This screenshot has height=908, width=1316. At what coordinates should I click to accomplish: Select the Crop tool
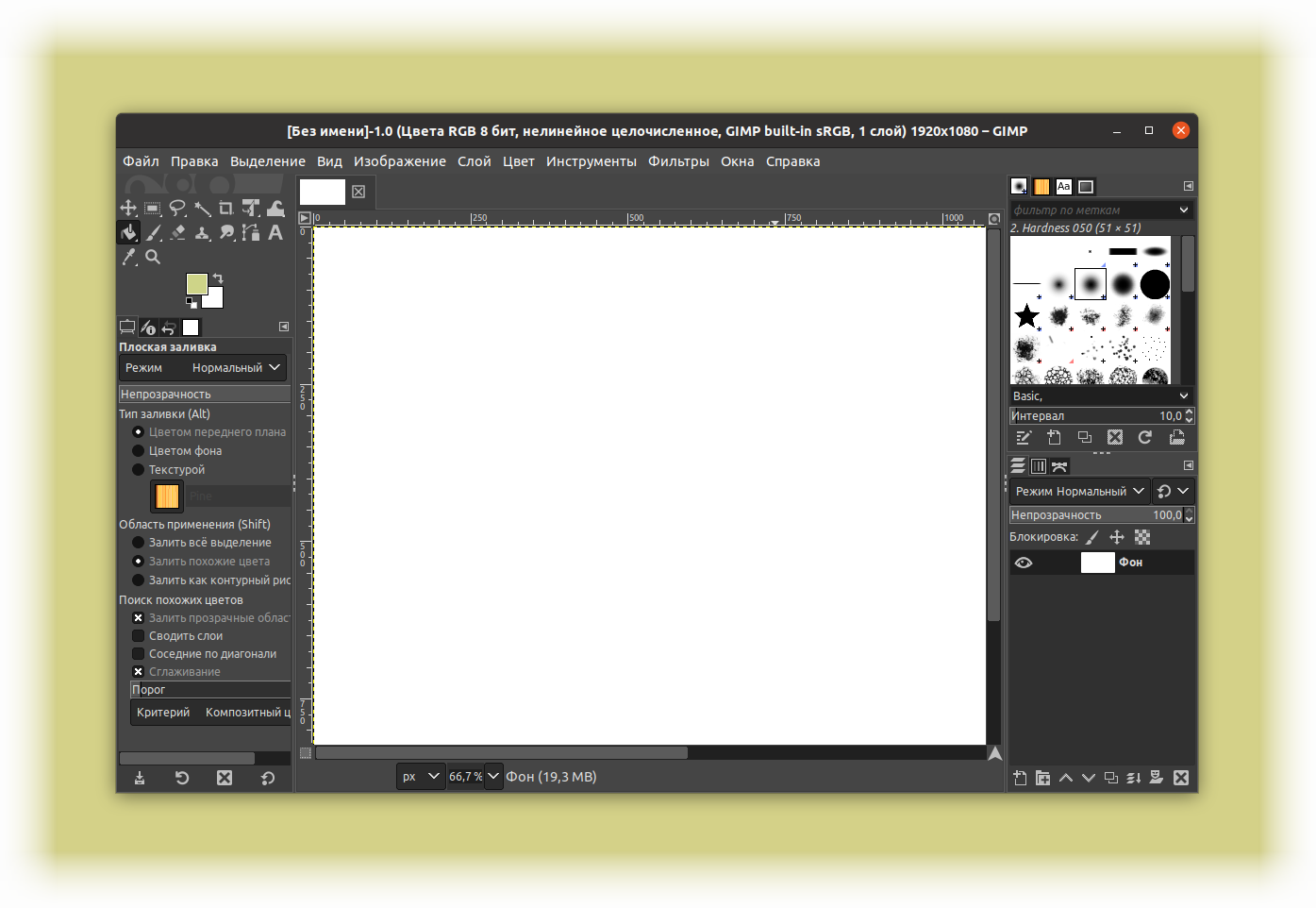226,208
